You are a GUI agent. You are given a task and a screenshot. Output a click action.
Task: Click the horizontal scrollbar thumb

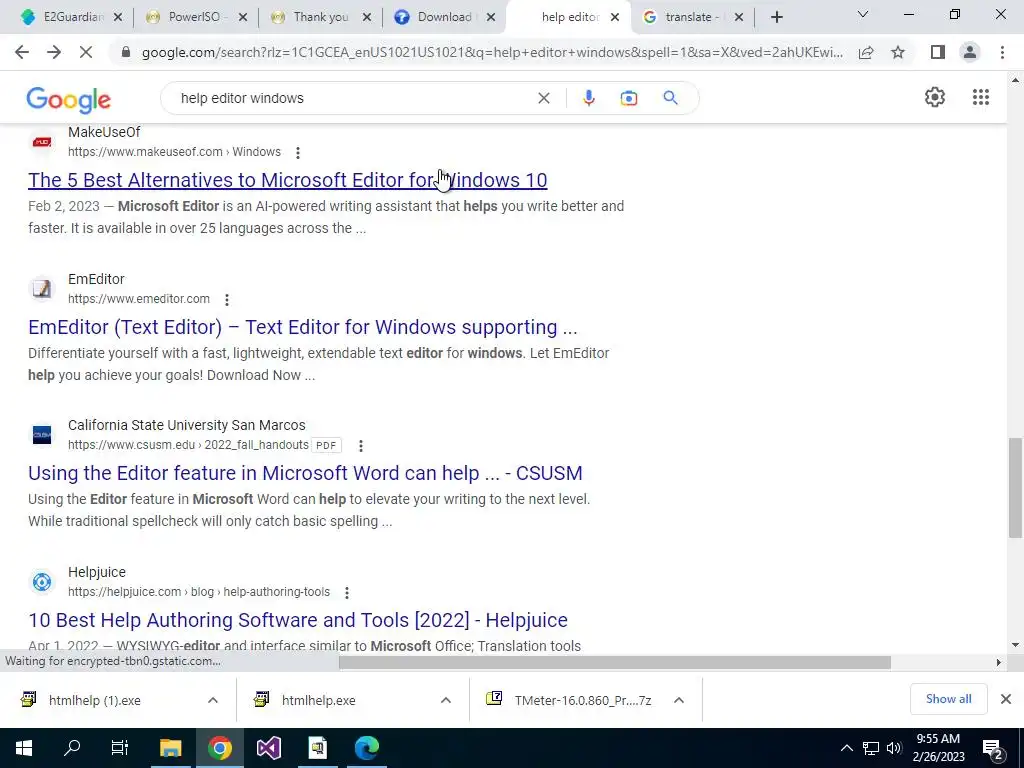[x=615, y=663]
